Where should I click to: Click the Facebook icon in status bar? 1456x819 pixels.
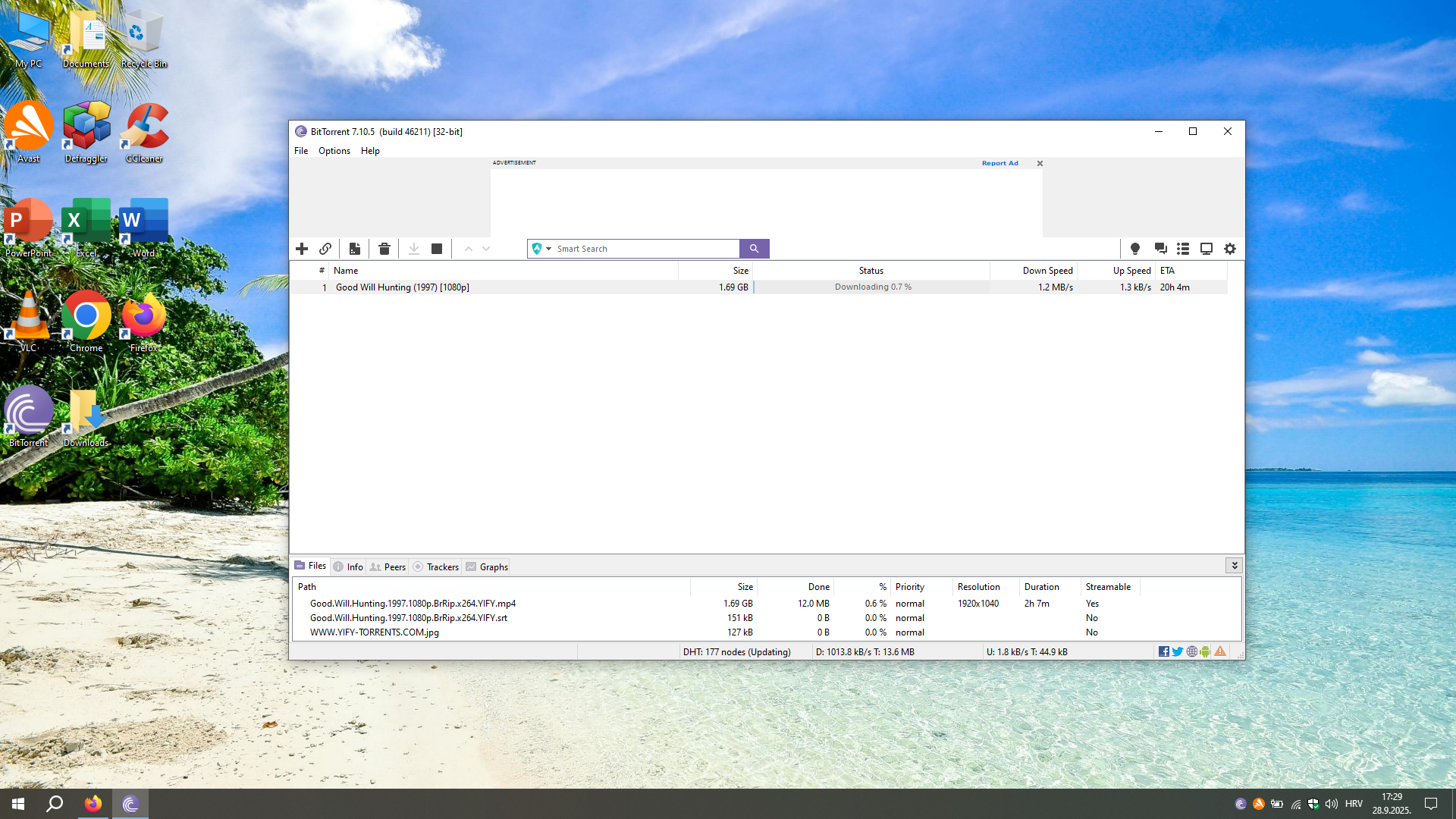click(x=1164, y=651)
